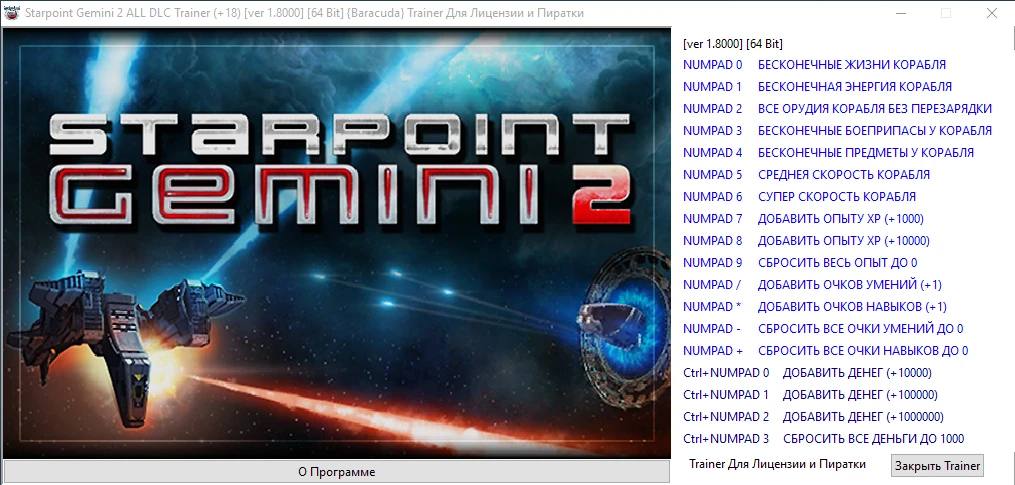The height and width of the screenshot is (485, 1015).
Task: Click the Закрыть Trainer button
Action: 937,465
